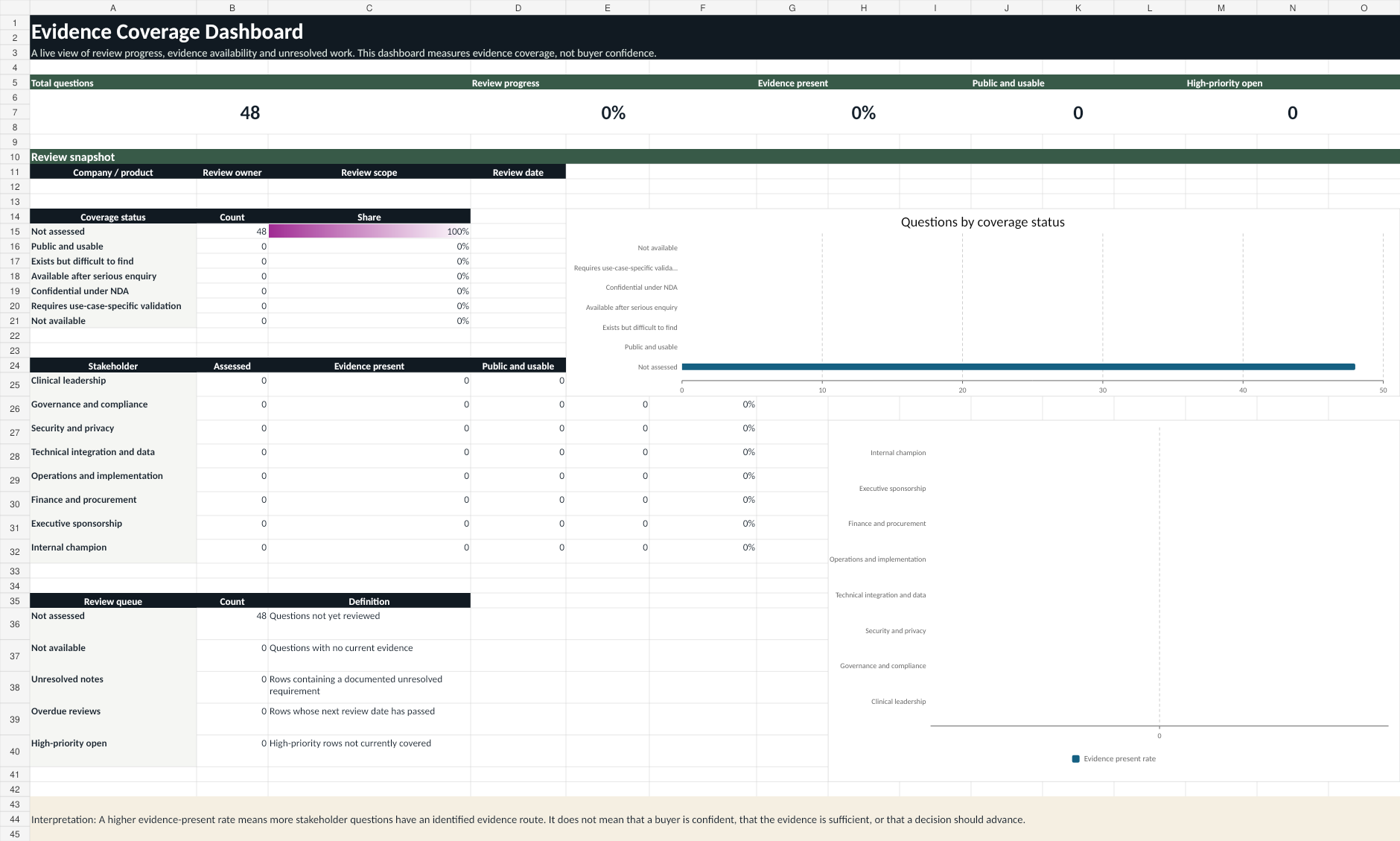
Task: Click "Executive sponsorship" in the stakeholder table
Action: coord(113,527)
